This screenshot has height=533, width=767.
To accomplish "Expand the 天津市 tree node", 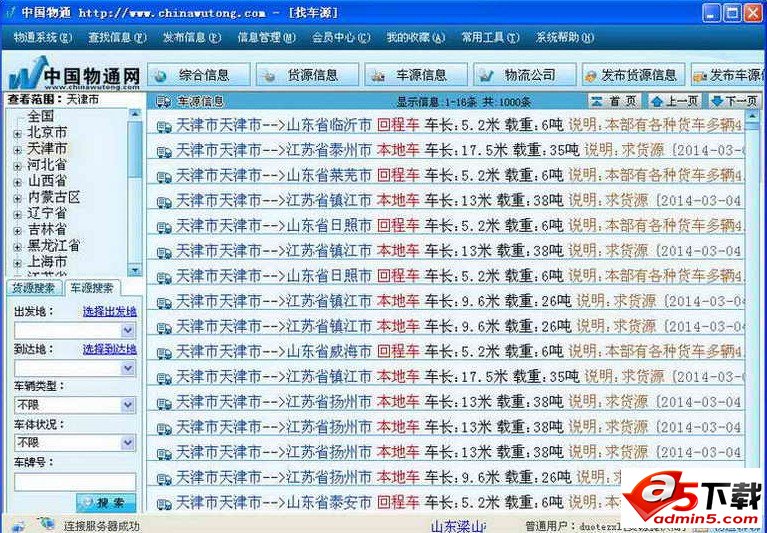I will pyautogui.click(x=18, y=150).
